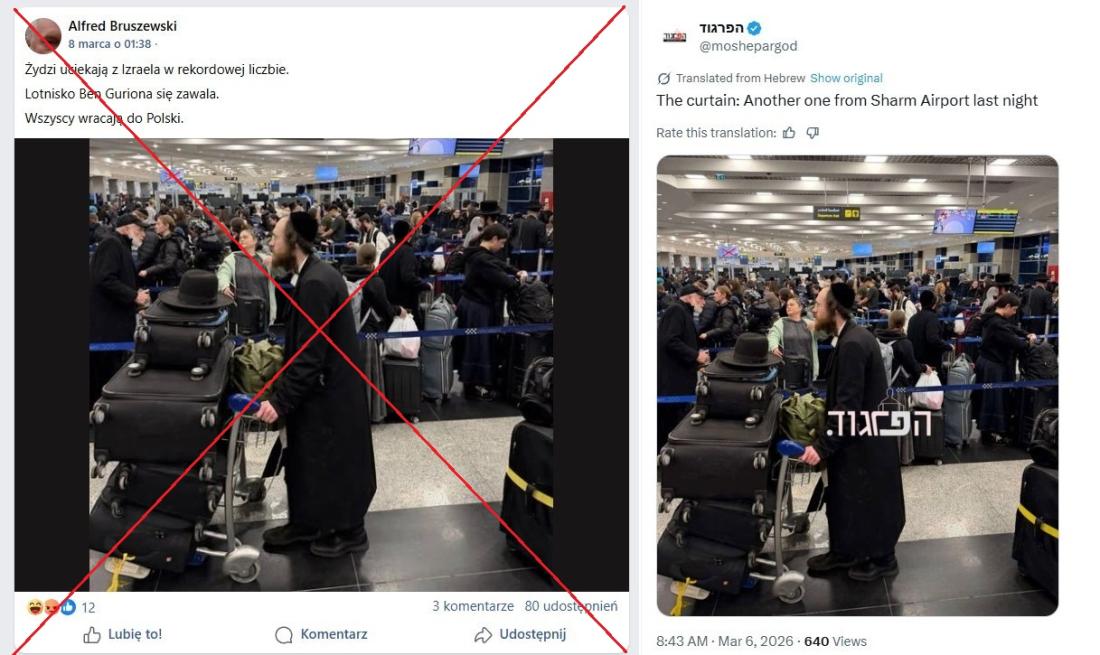Click the blue verified badge
Screen dimensions: 1100x655
coord(754,28)
